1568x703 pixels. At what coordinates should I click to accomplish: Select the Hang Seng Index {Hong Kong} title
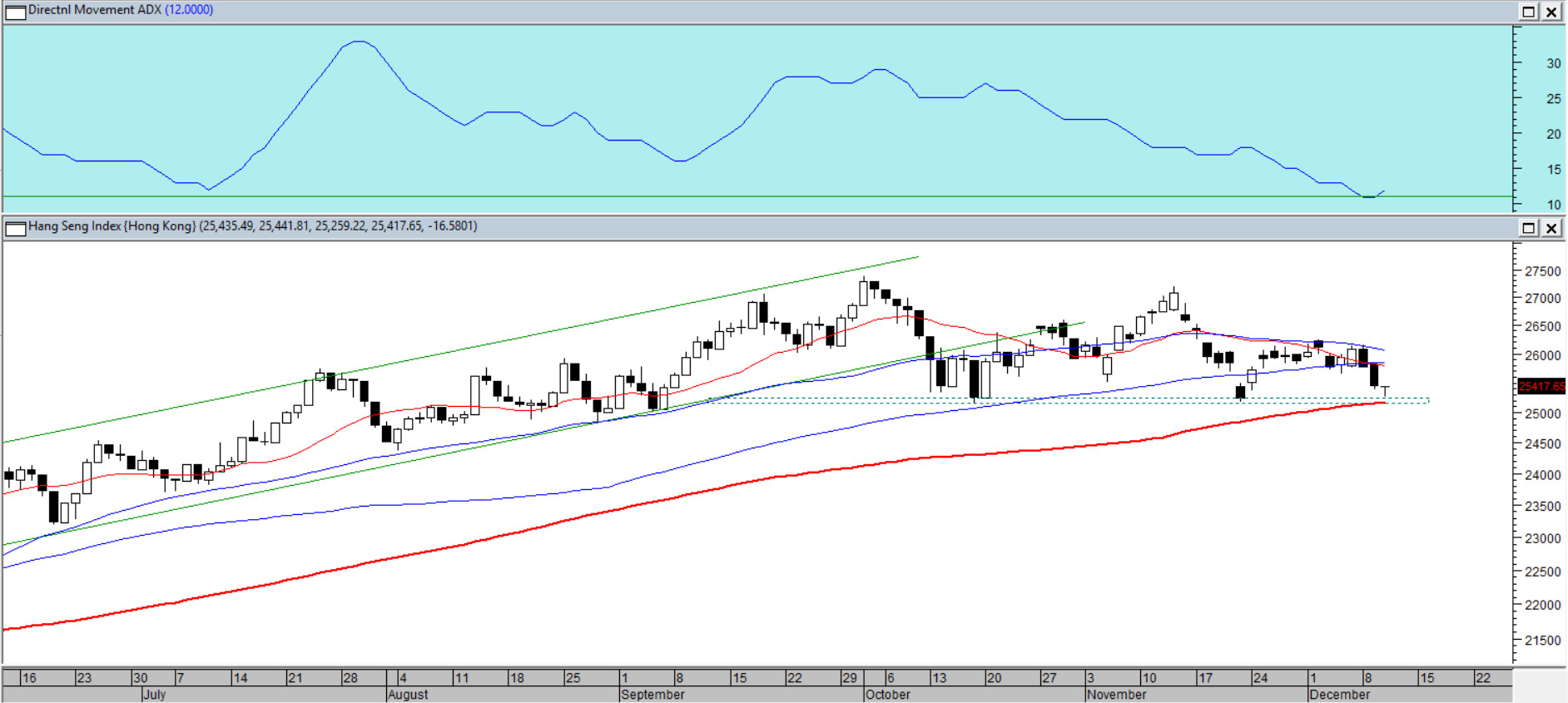point(112,226)
